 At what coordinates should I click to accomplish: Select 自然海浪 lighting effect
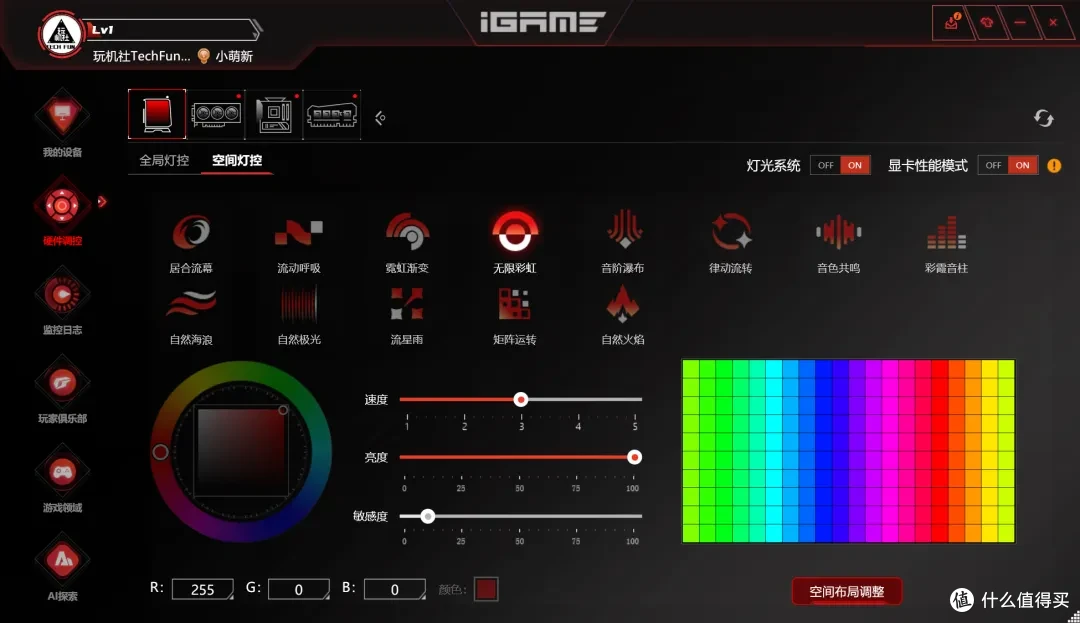[x=191, y=317]
